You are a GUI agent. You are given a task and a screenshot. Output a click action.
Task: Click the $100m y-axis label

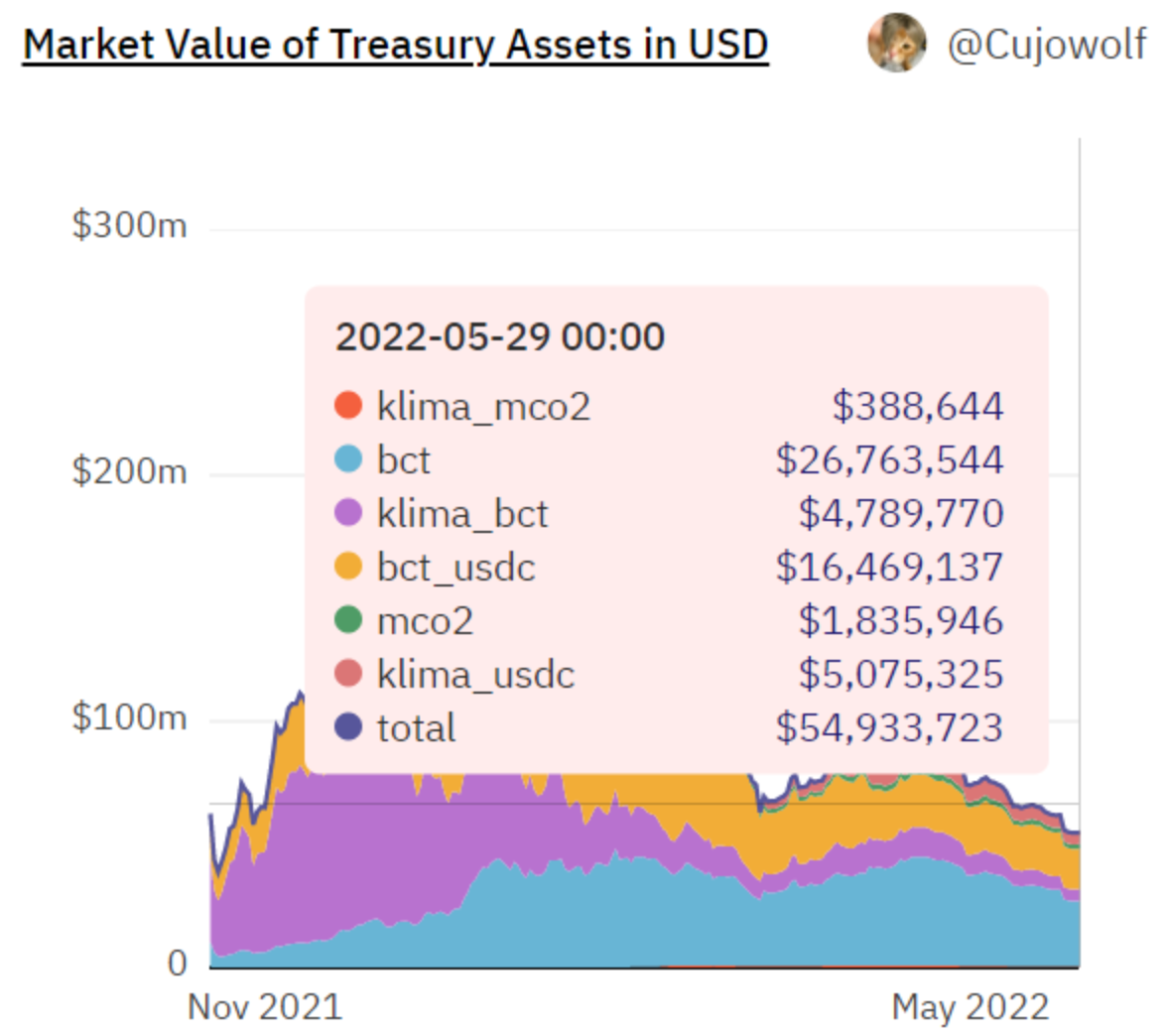129,716
